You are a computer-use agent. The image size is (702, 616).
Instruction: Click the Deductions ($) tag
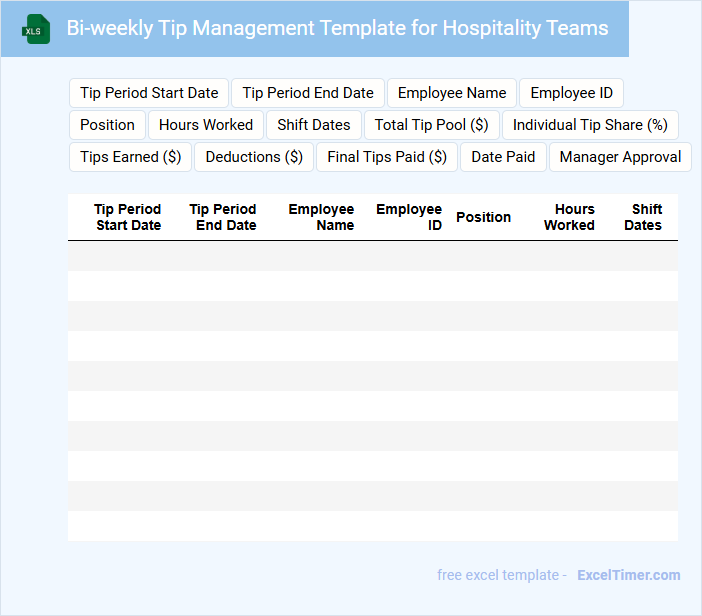point(254,157)
